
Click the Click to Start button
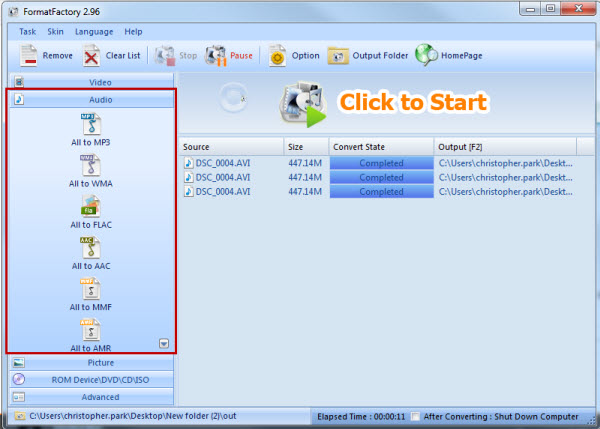(384, 103)
